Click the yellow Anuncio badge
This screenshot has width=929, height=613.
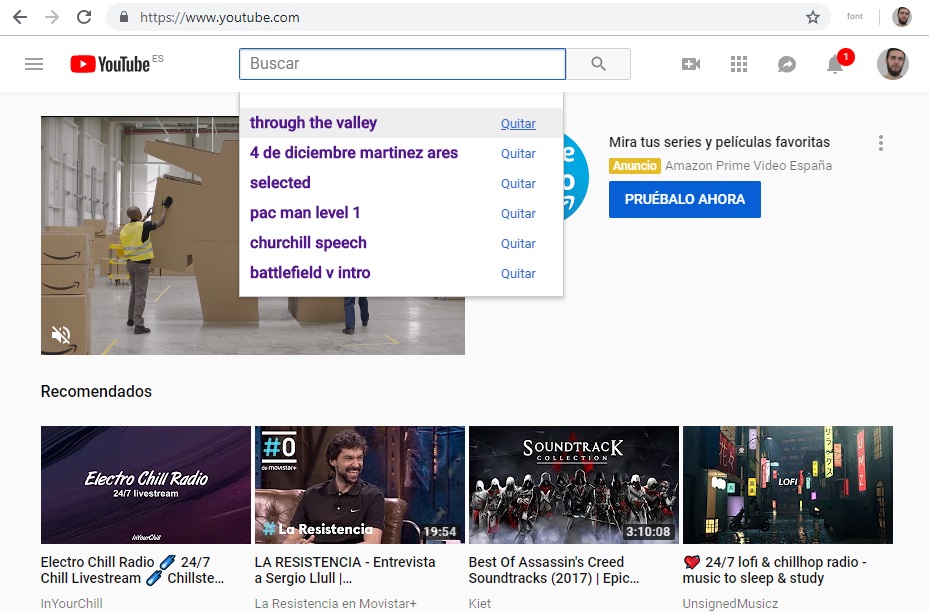pos(635,166)
